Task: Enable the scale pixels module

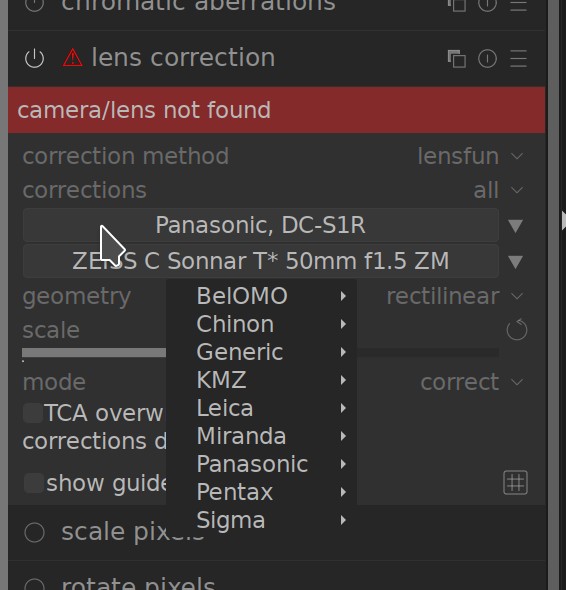Action: pyautogui.click(x=34, y=532)
